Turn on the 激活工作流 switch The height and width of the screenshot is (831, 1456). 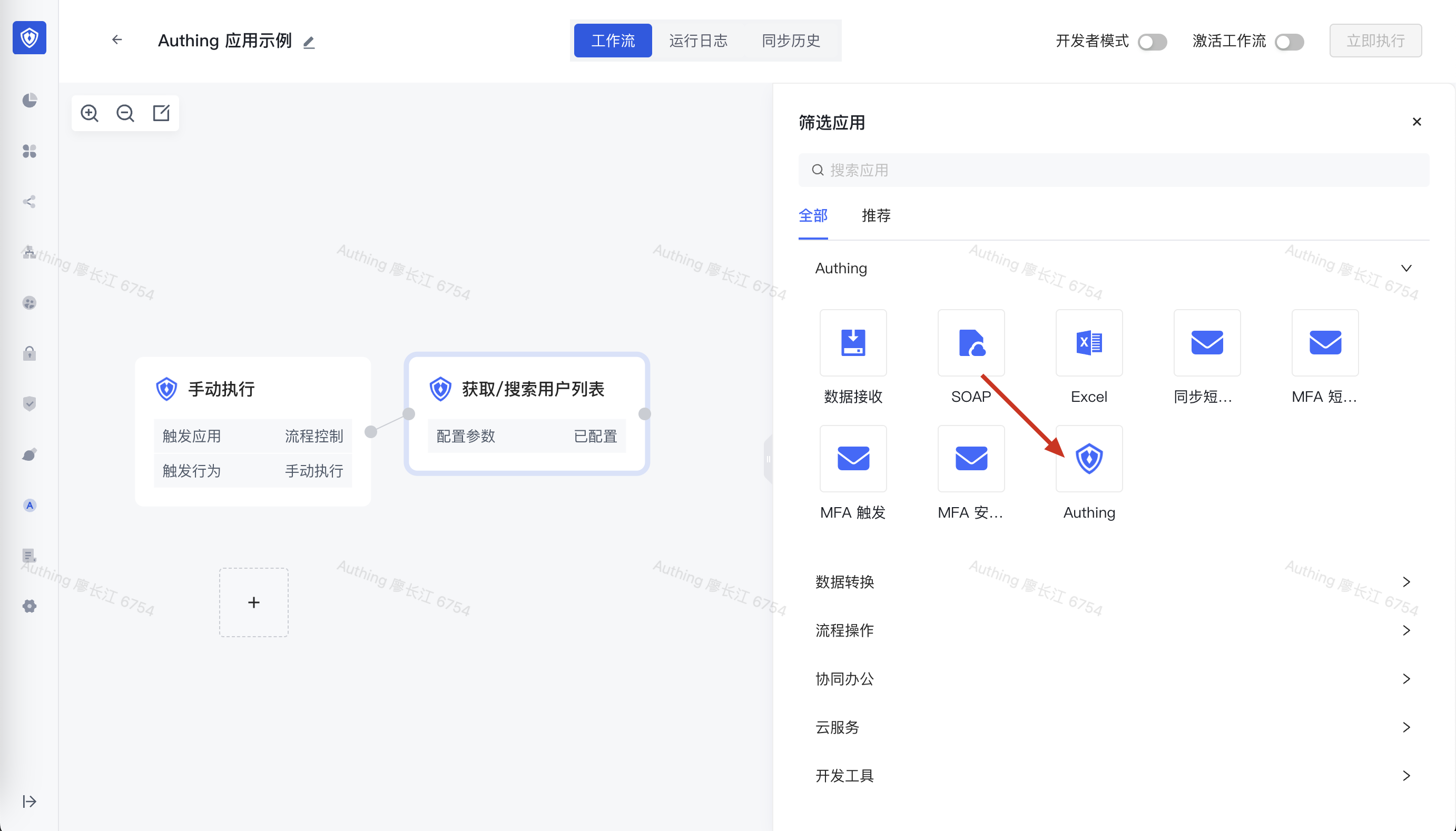(1289, 42)
